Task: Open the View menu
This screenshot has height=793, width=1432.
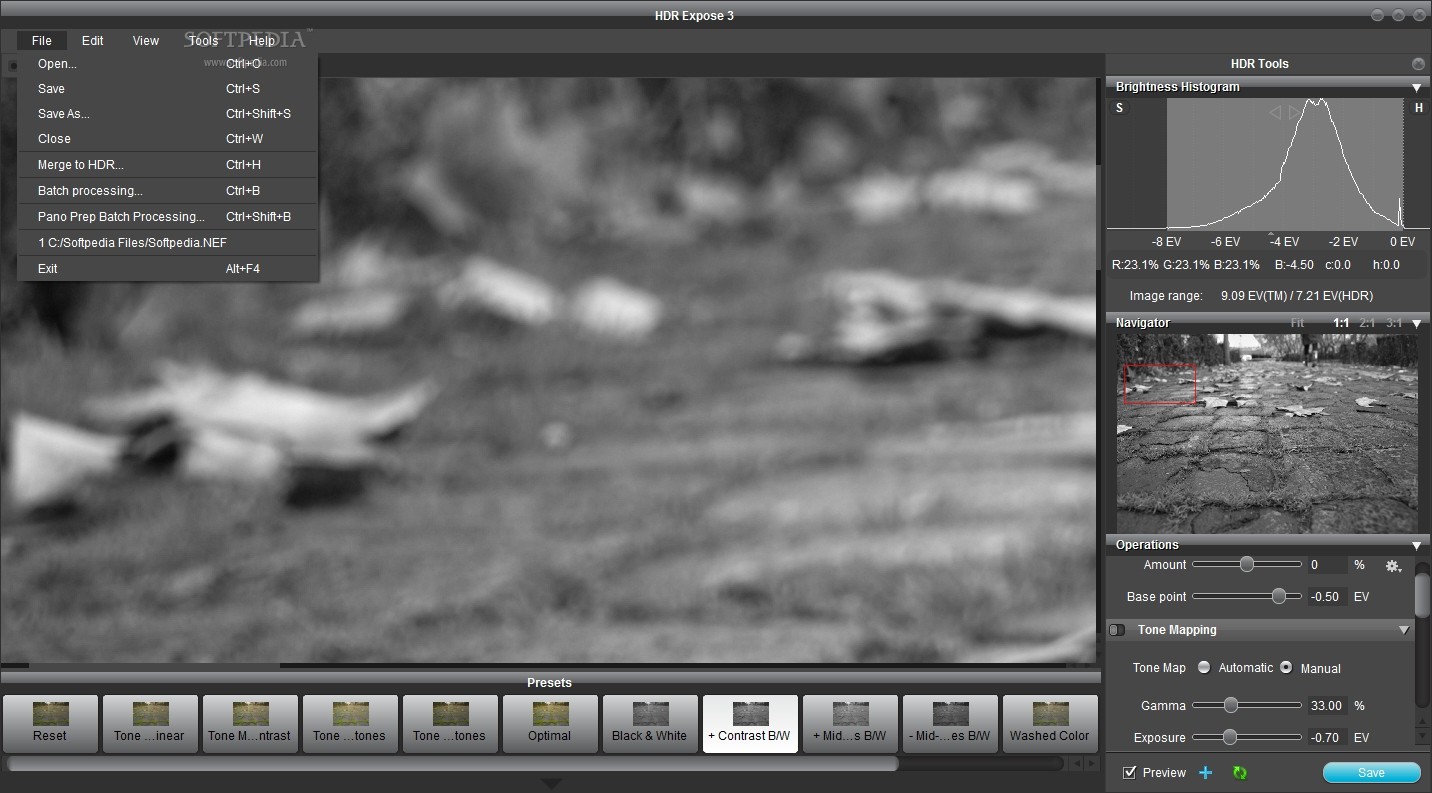Action: (146, 41)
